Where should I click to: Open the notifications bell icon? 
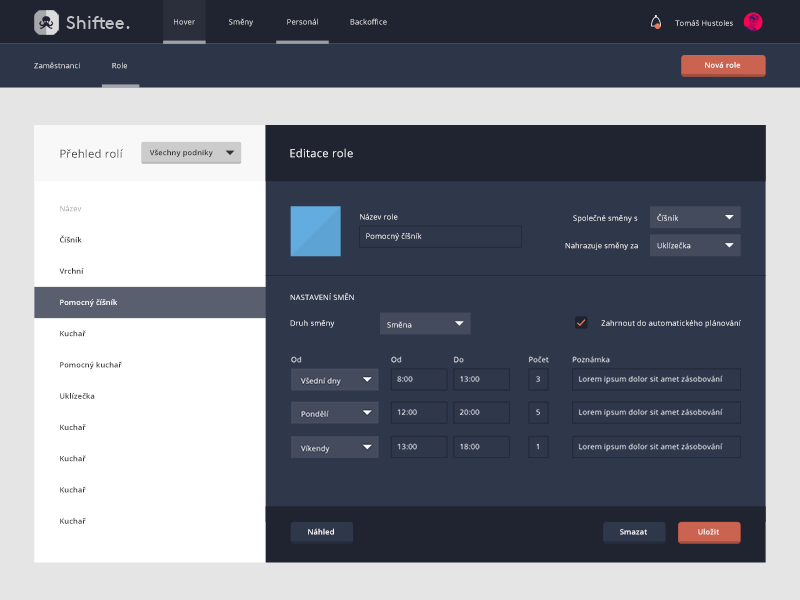click(x=656, y=22)
